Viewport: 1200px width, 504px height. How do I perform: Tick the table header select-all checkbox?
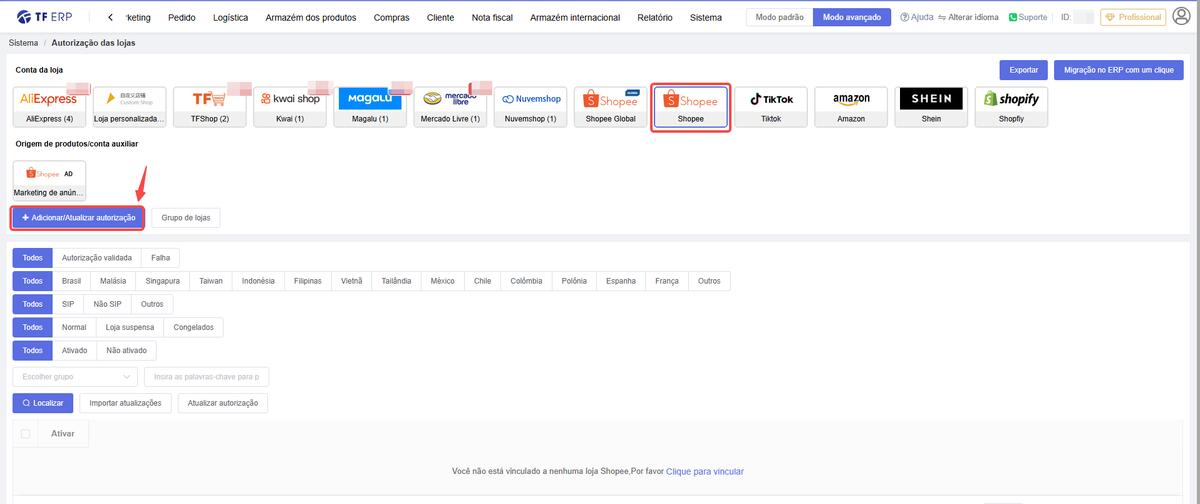pyautogui.click(x=25, y=433)
